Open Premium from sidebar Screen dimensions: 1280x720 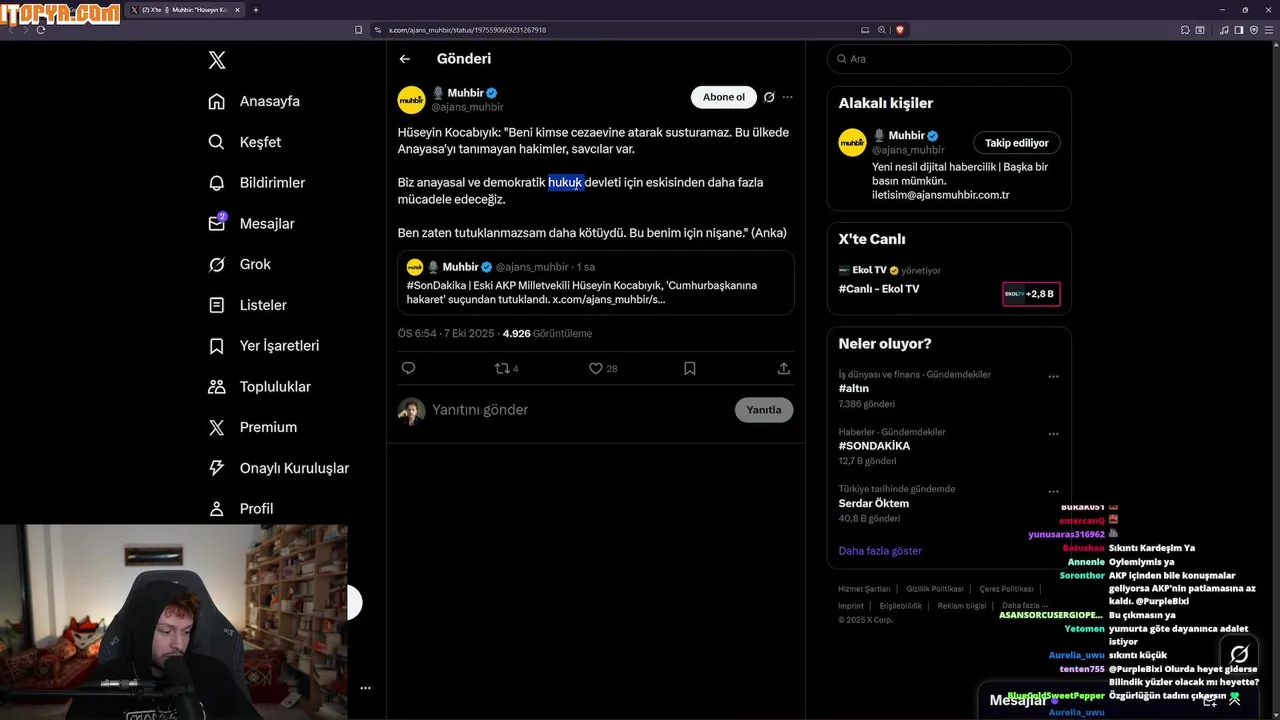[252, 427]
